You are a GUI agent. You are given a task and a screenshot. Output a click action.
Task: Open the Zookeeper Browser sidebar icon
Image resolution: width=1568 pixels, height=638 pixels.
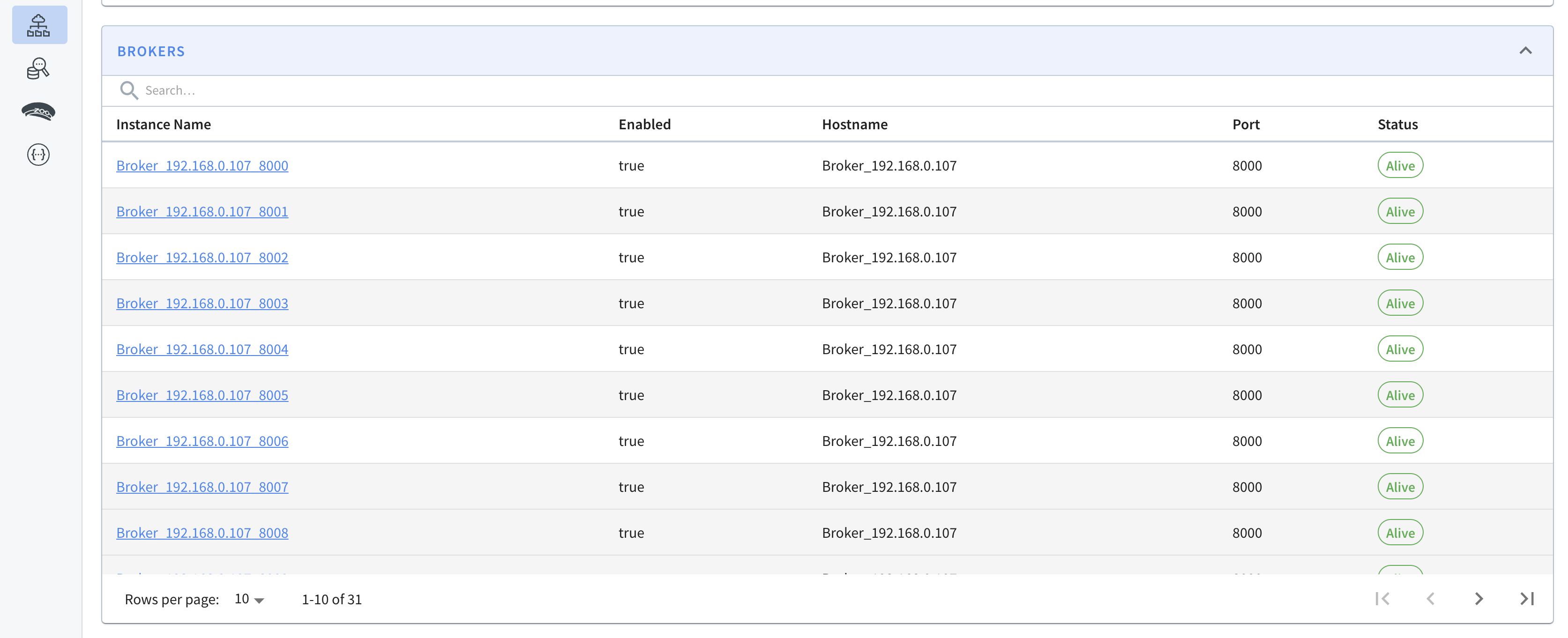[38, 111]
